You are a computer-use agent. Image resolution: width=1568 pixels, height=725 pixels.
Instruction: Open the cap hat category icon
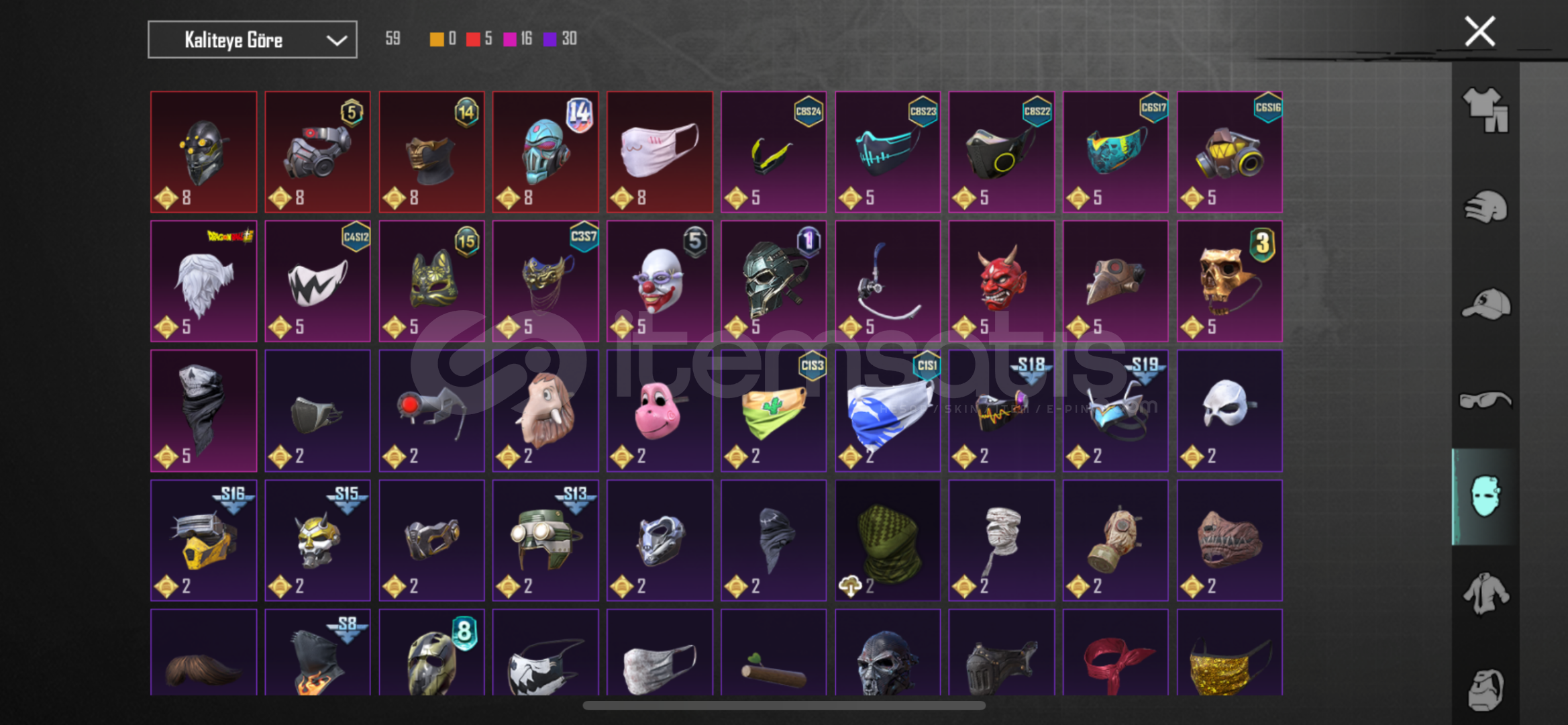click(1485, 304)
